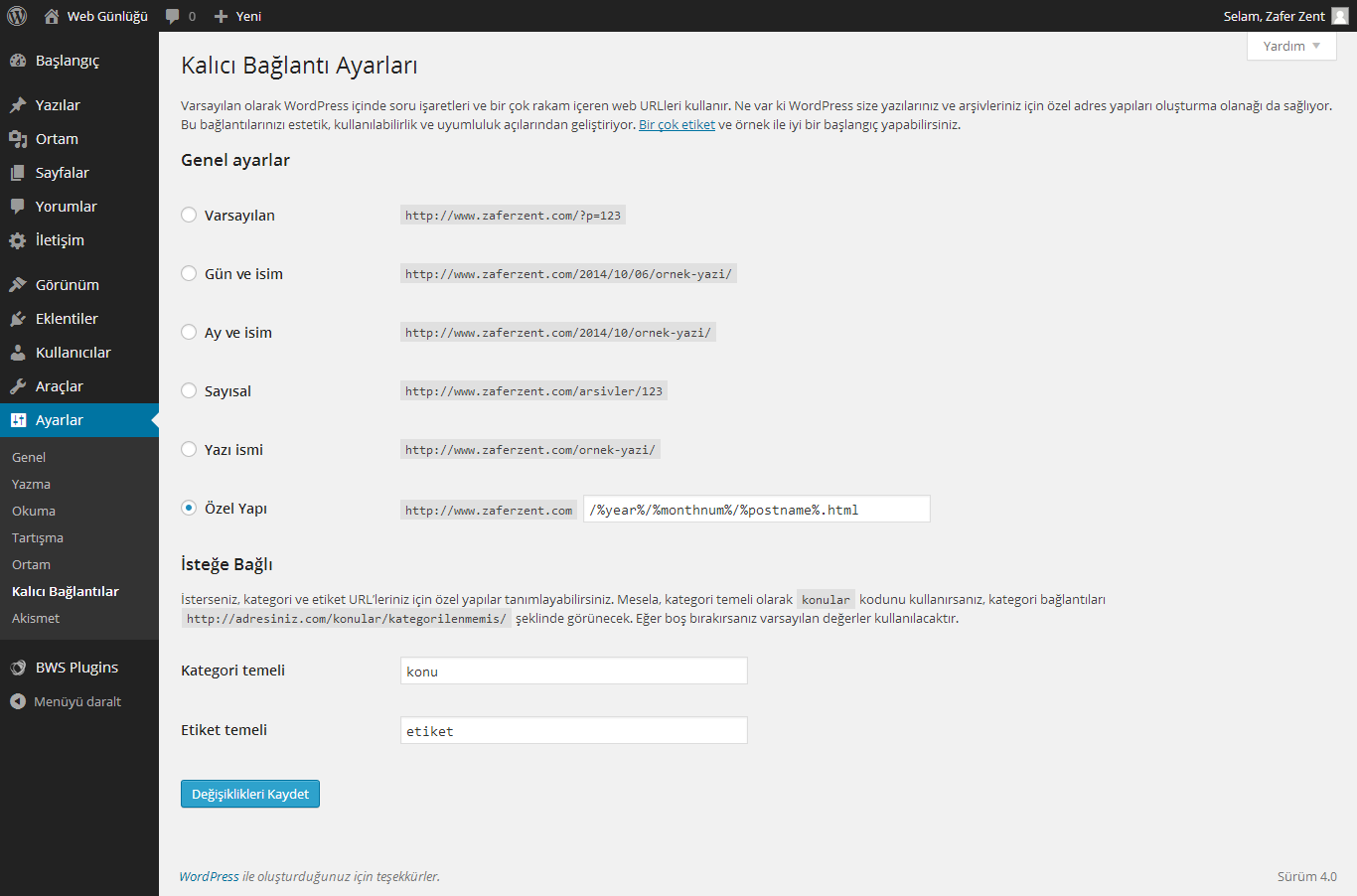
Task: Click the WordPress logo icon
Action: coord(17,16)
